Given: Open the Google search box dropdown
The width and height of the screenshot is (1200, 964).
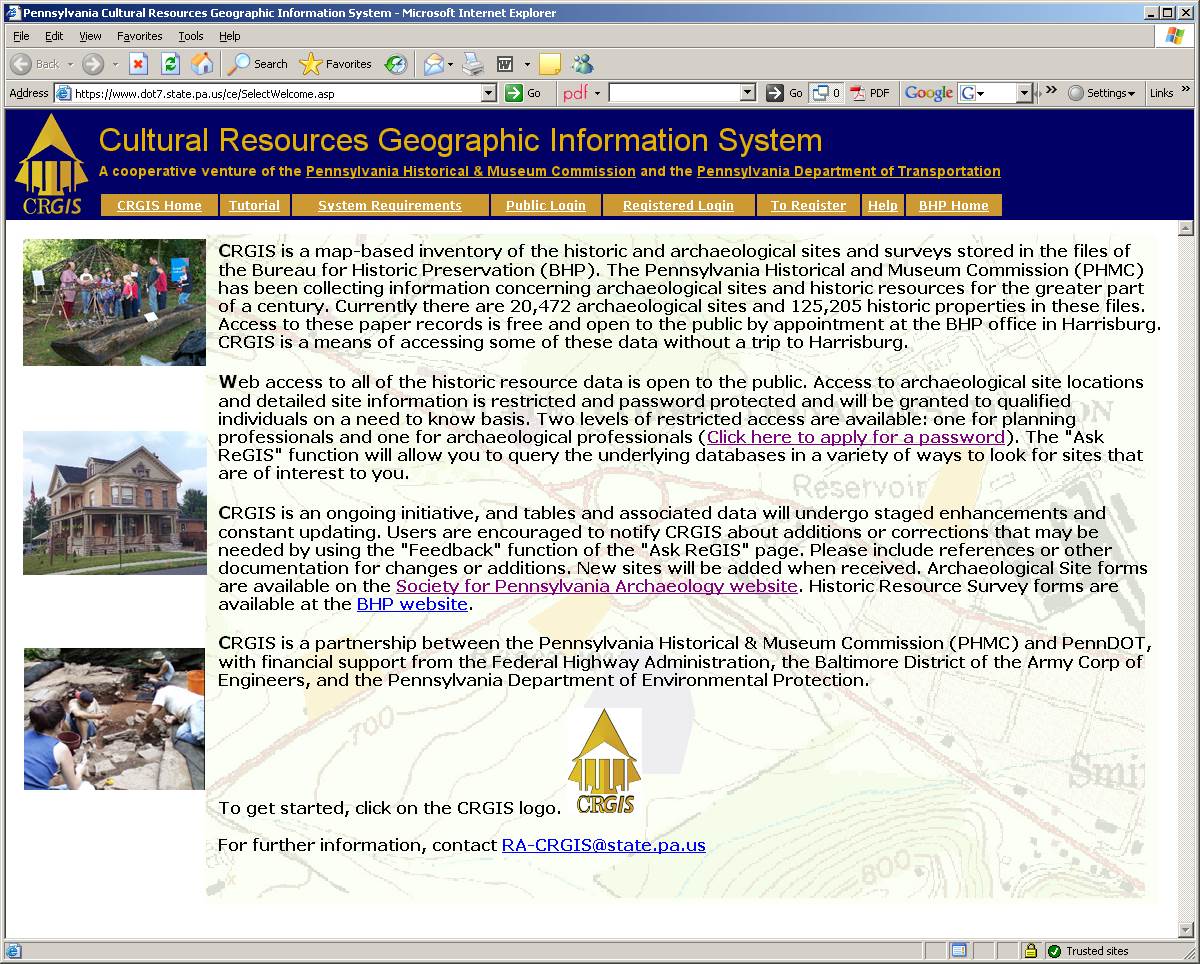Looking at the screenshot, I should pos(1024,93).
